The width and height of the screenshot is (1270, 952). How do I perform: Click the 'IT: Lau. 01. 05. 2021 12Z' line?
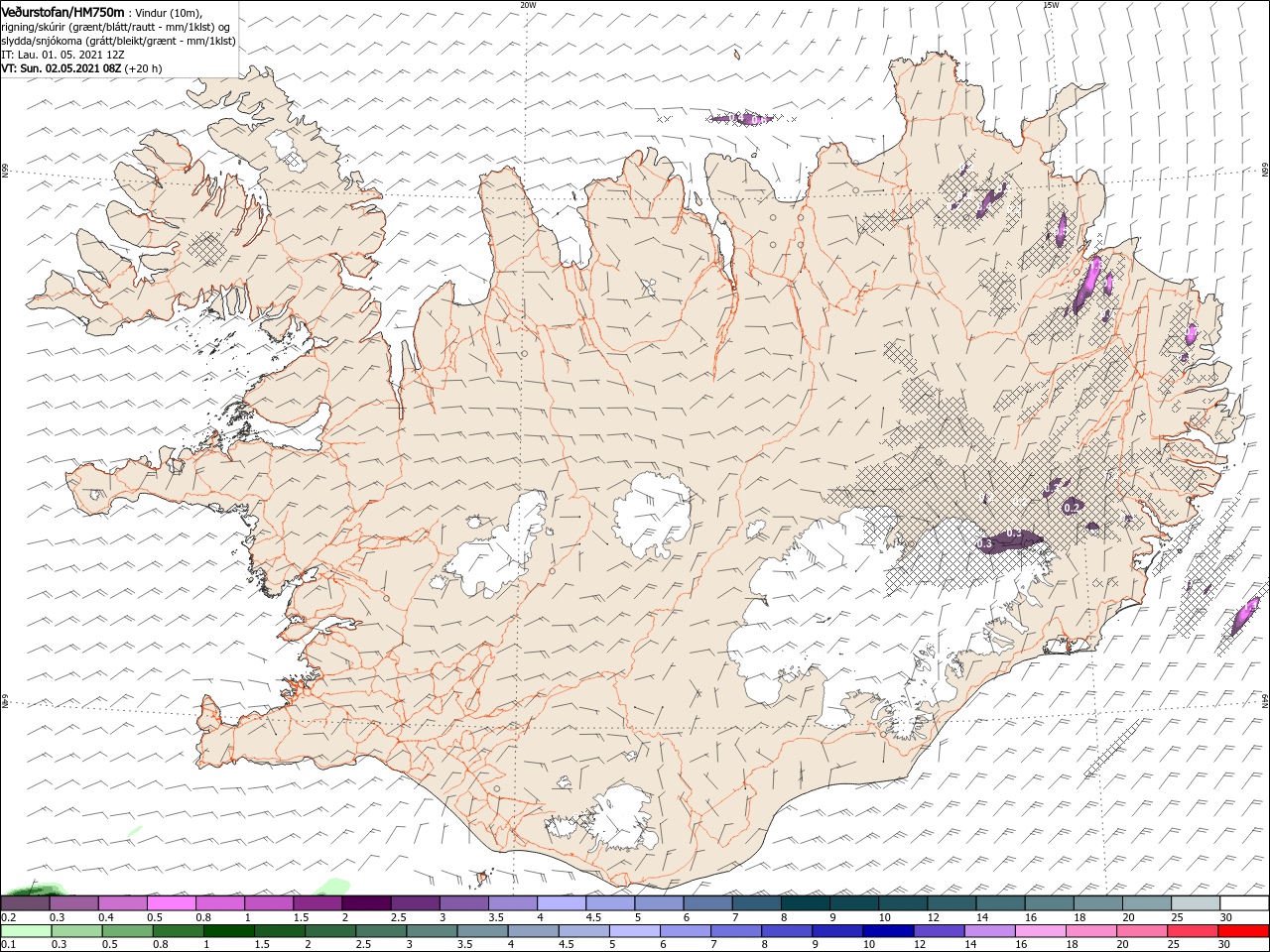[x=63, y=55]
